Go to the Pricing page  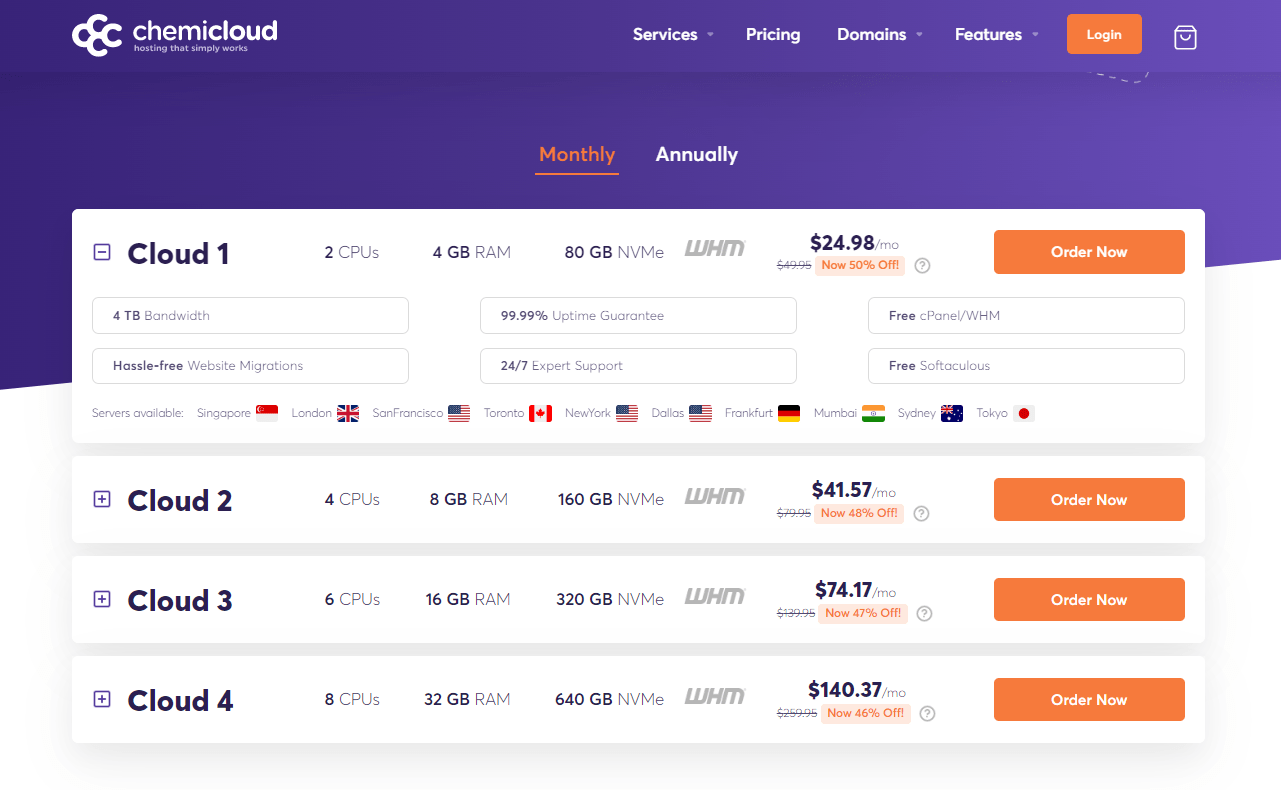(773, 34)
